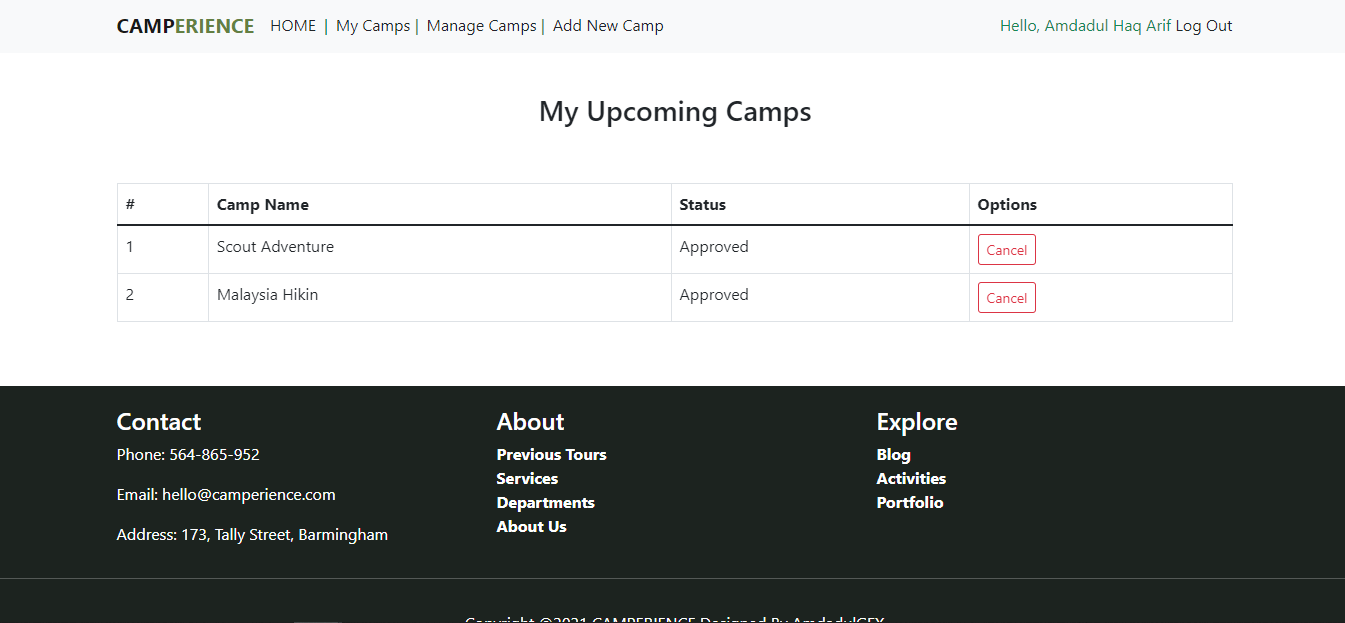
Task: Click About Us in footer
Action: coord(531,527)
